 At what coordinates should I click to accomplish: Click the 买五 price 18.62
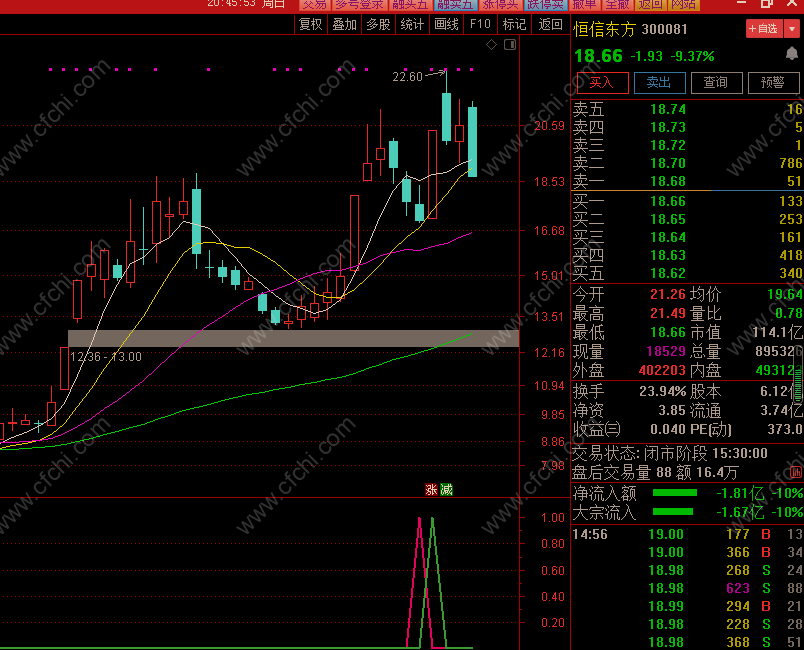pos(668,273)
